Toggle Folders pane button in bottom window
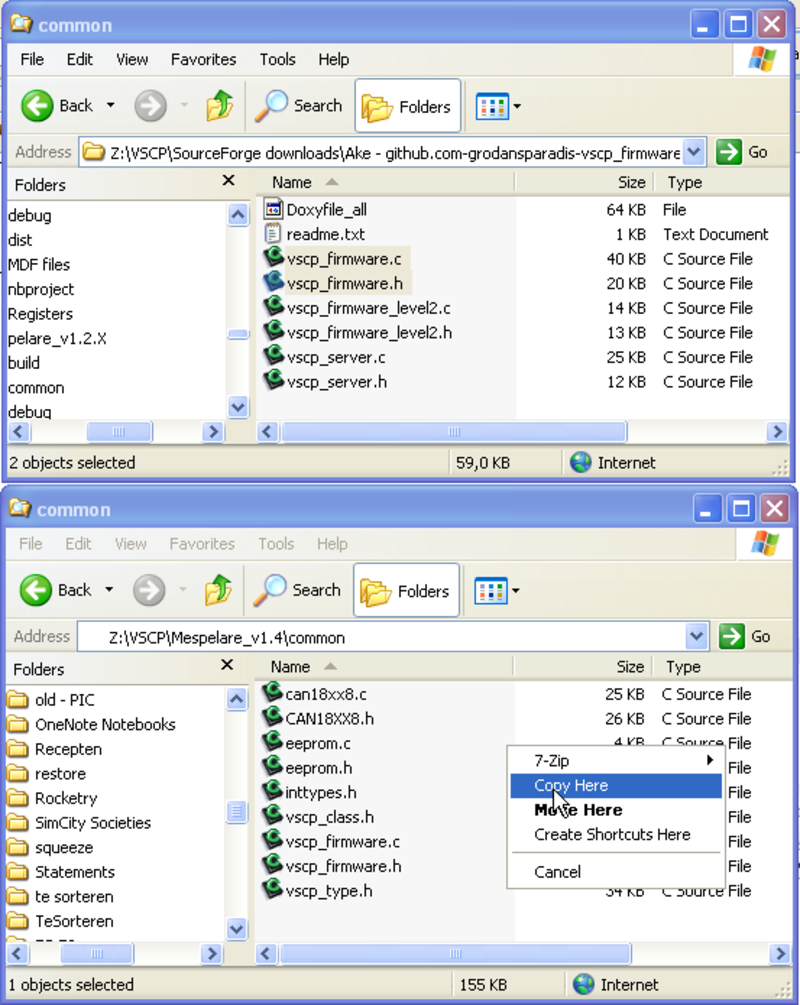Viewport: 800px width, 1005px height. 406,591
